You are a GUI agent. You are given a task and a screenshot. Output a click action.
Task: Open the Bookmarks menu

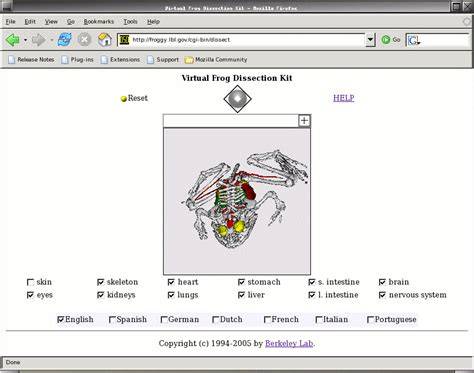(x=99, y=22)
